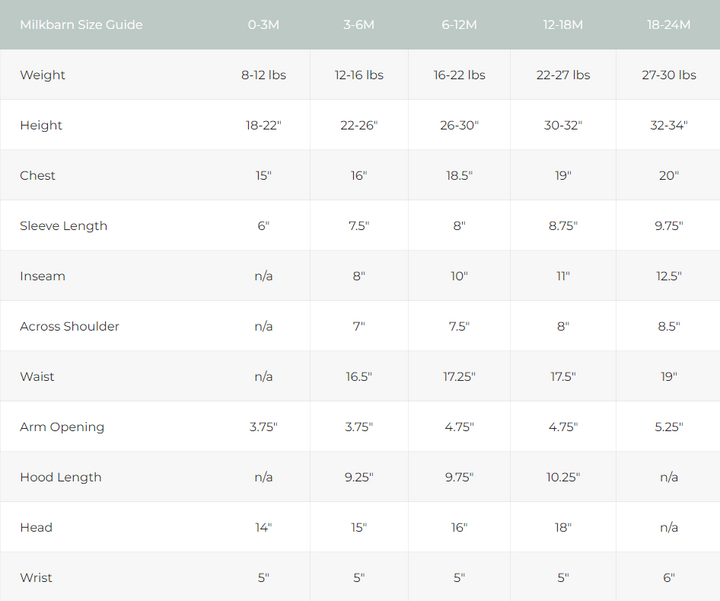The width and height of the screenshot is (720, 601).
Task: Click the Inseam row label
Action: point(43,276)
